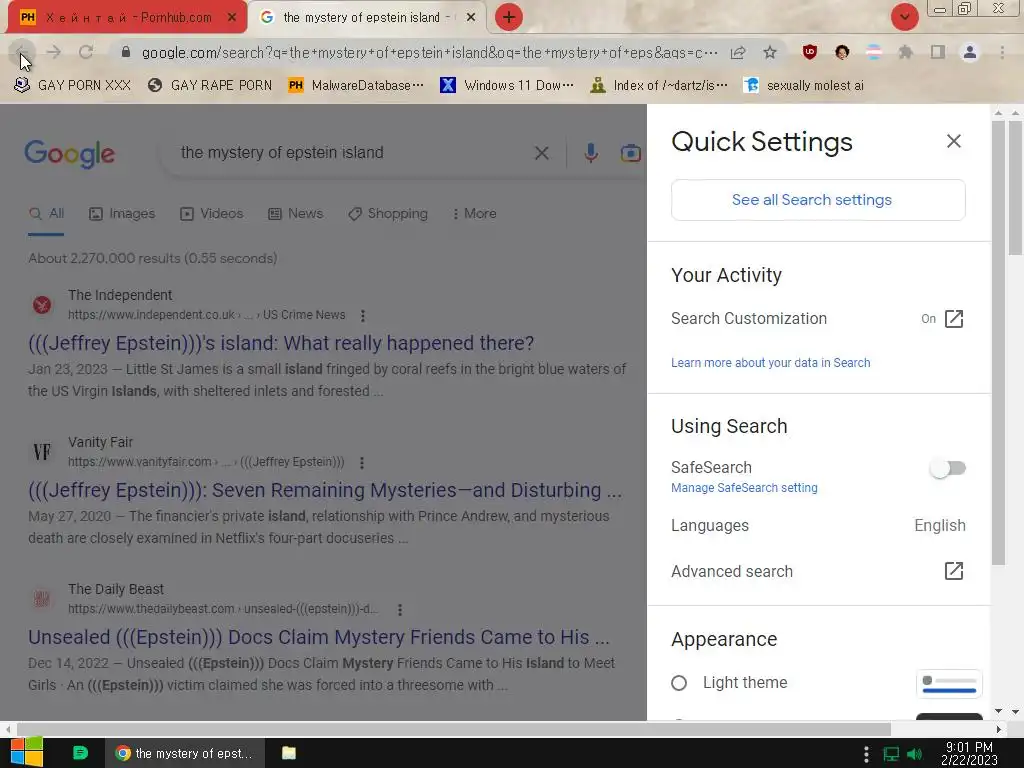The image size is (1024, 768).
Task: Open the uBlock Origin extension icon
Action: coord(810,52)
